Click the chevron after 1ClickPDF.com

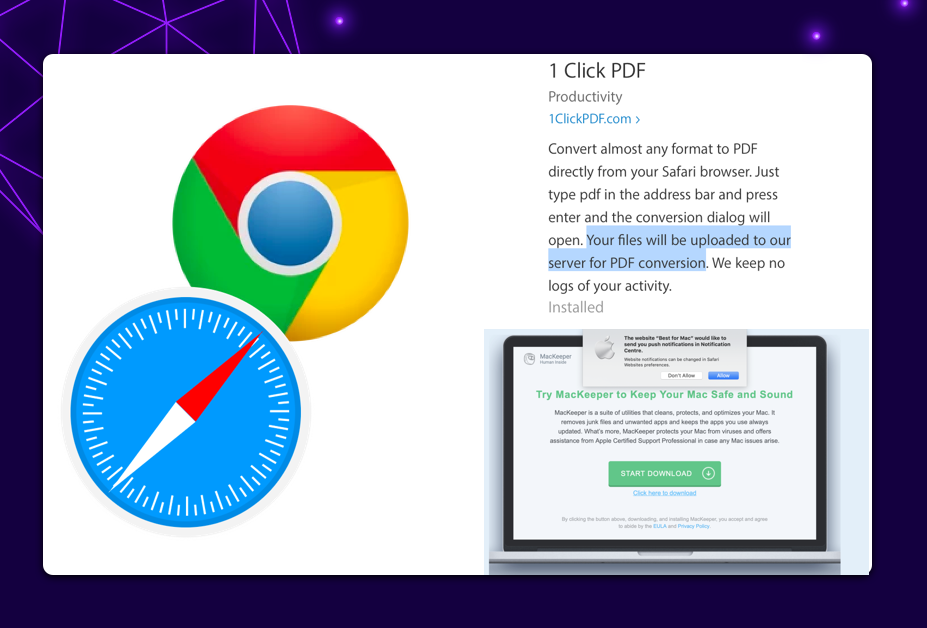[638, 119]
